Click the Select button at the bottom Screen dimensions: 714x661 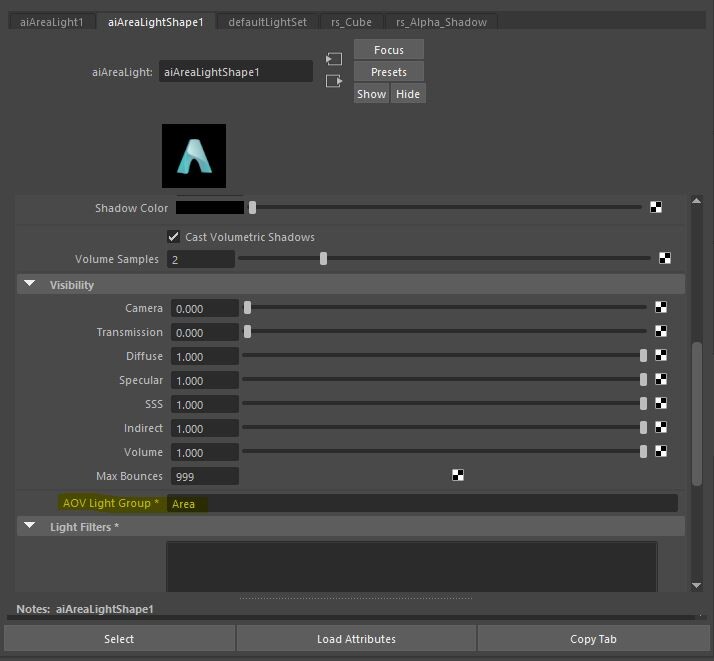coord(119,639)
